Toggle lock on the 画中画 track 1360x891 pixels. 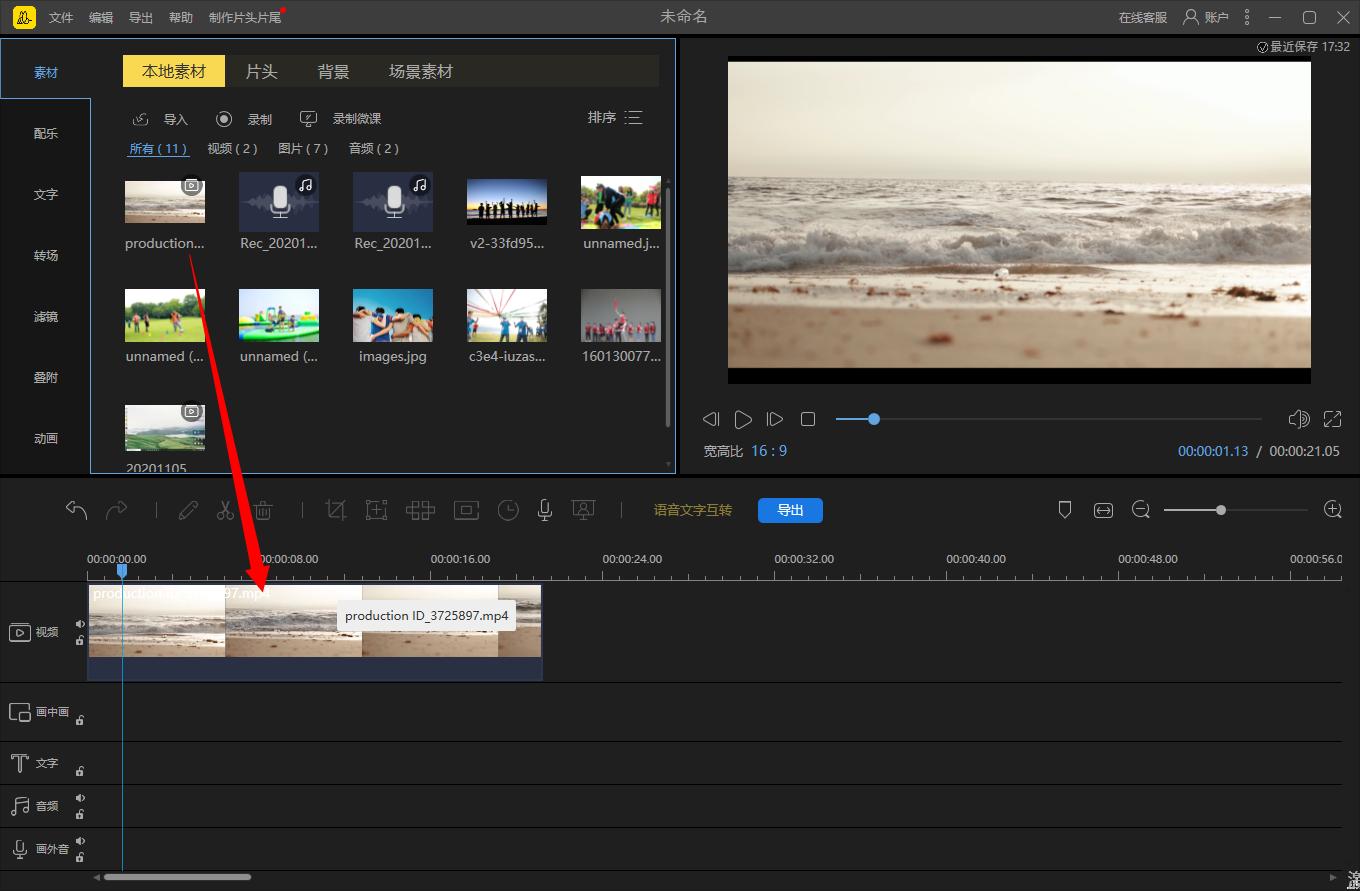pos(80,719)
